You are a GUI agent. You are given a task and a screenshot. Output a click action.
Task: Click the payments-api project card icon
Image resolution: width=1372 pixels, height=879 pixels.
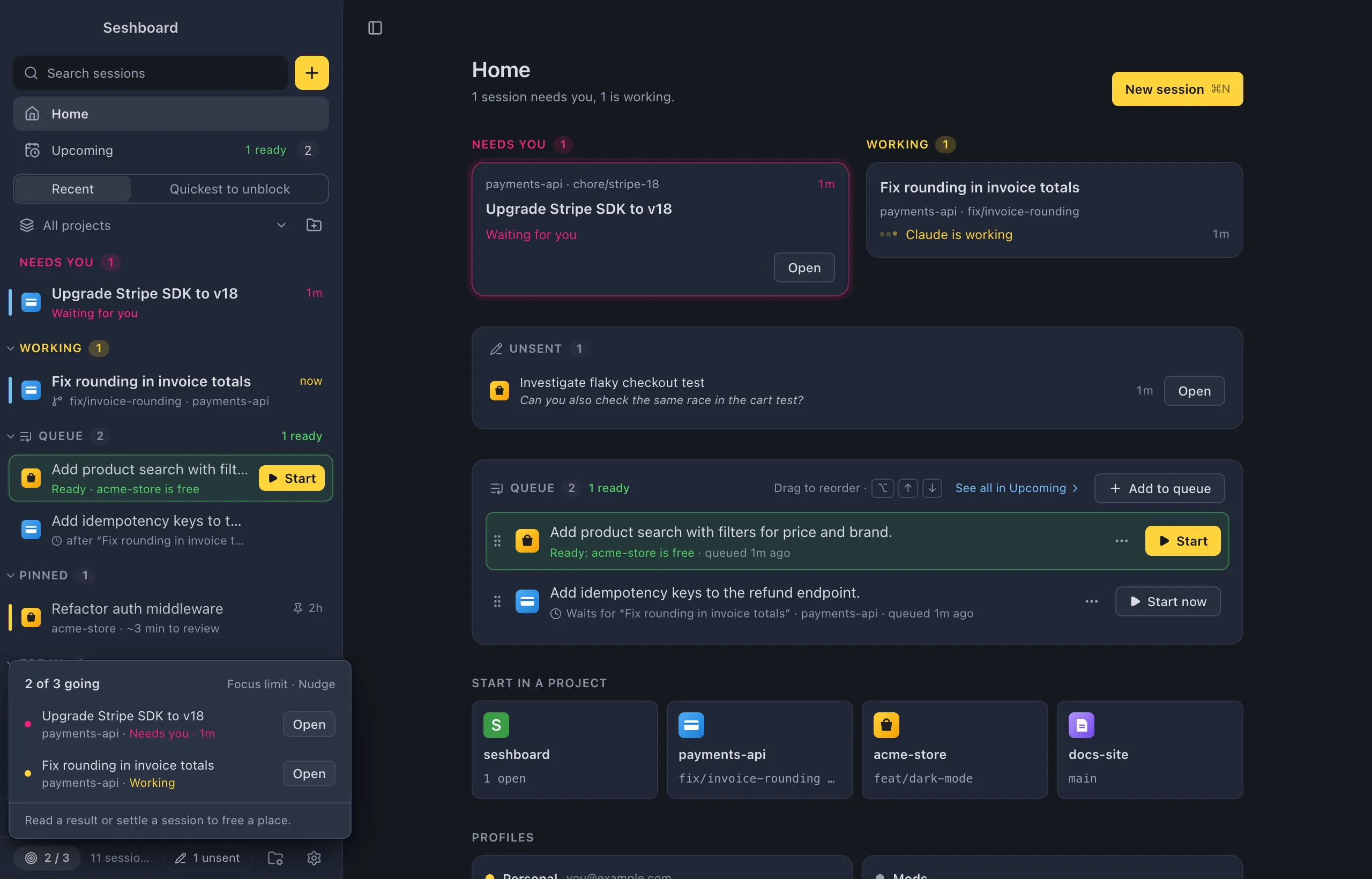tap(691, 725)
